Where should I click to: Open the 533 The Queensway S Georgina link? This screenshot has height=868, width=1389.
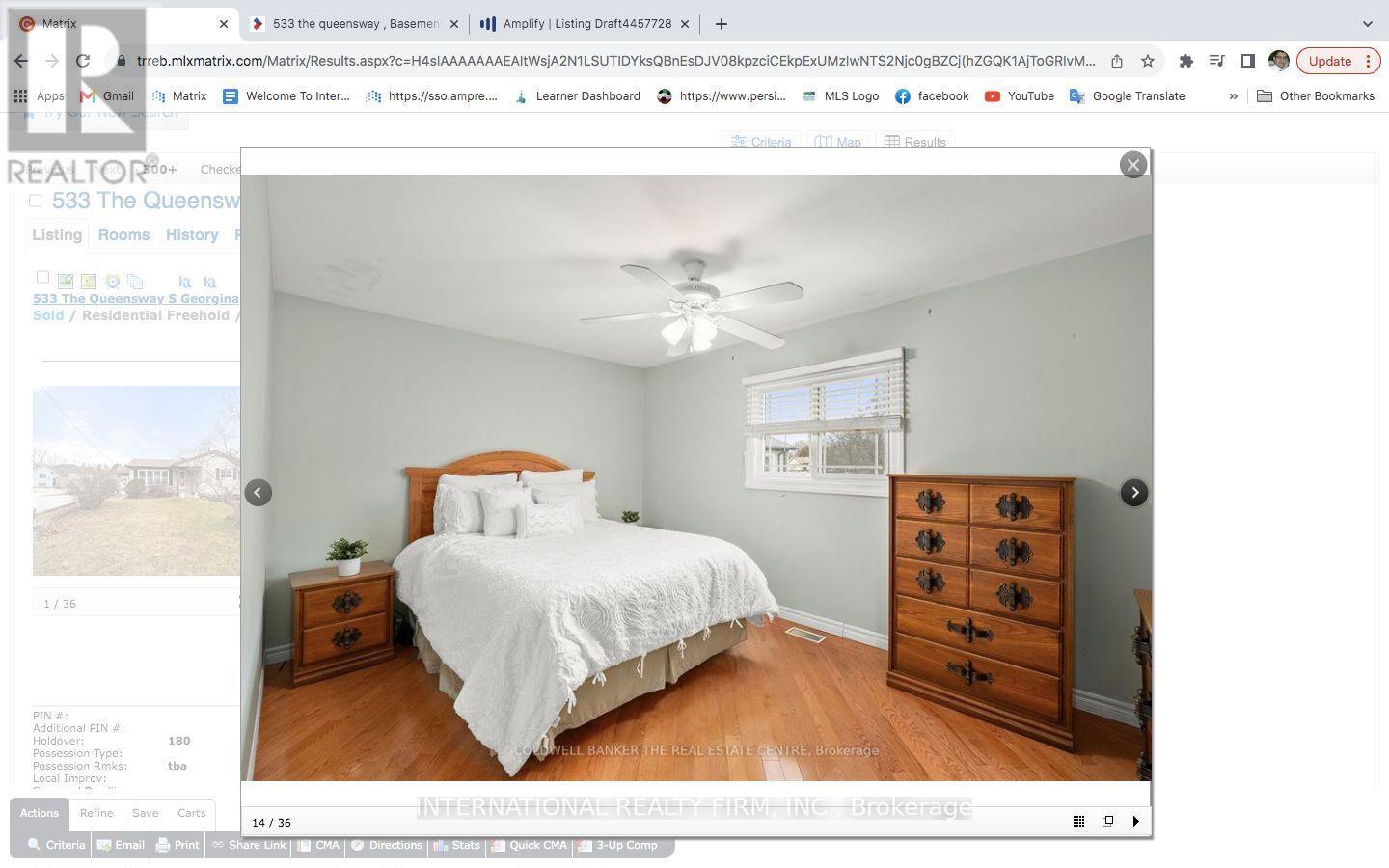point(136,299)
